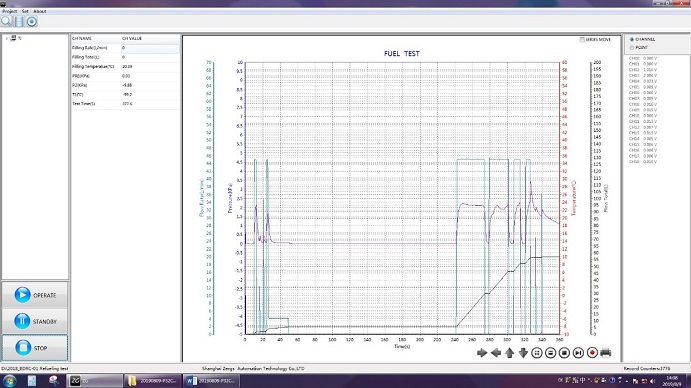Open the About menu
691x388 pixels.
[x=40, y=11]
